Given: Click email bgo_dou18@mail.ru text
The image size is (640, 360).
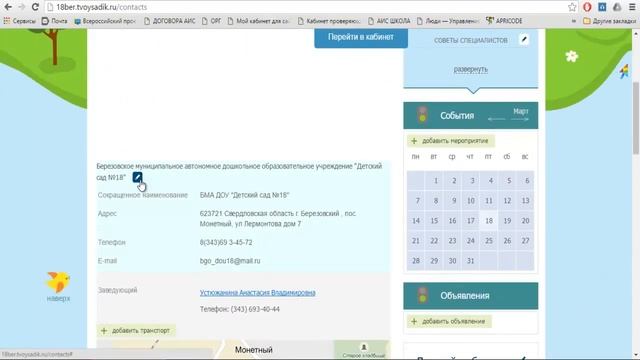Looking at the screenshot, I should (x=230, y=261).
